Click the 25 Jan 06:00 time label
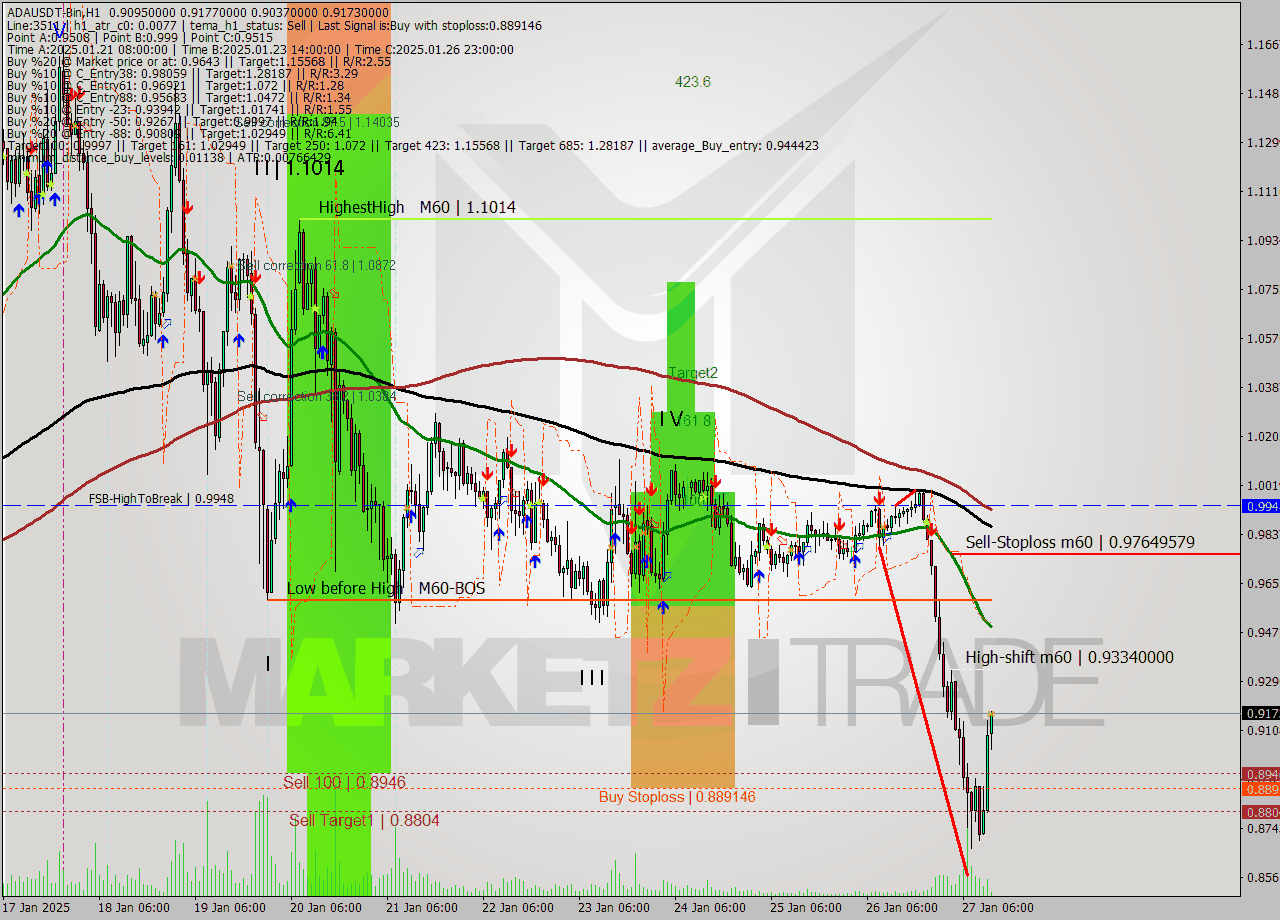This screenshot has height=920, width=1280. (x=805, y=908)
